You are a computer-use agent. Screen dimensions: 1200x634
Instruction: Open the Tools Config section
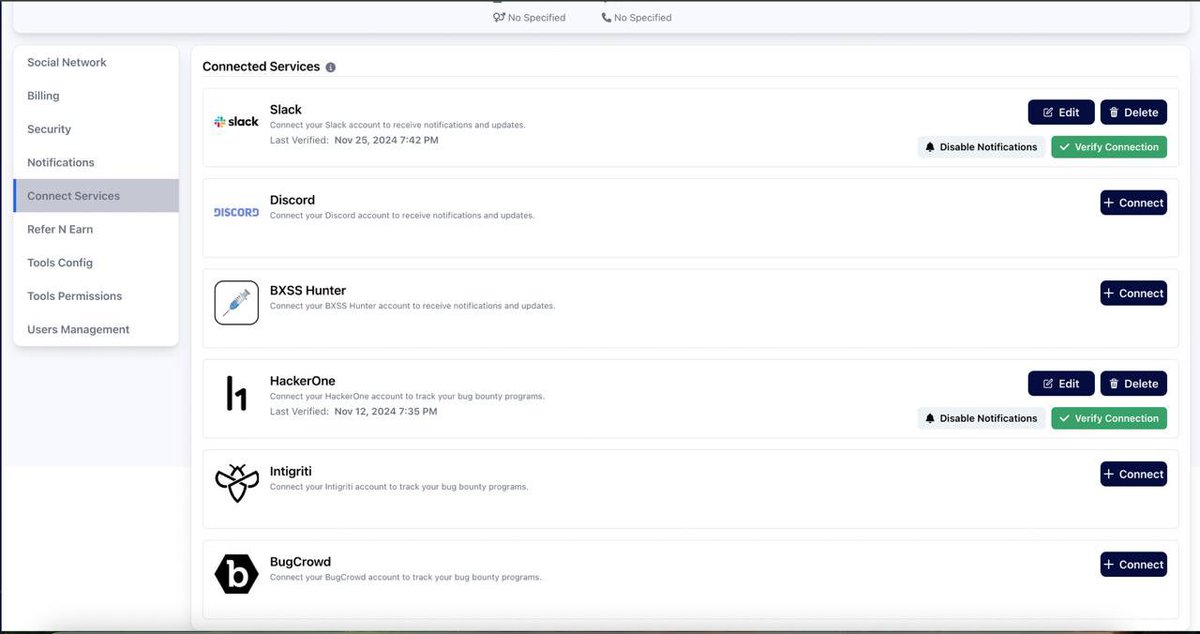point(96,262)
